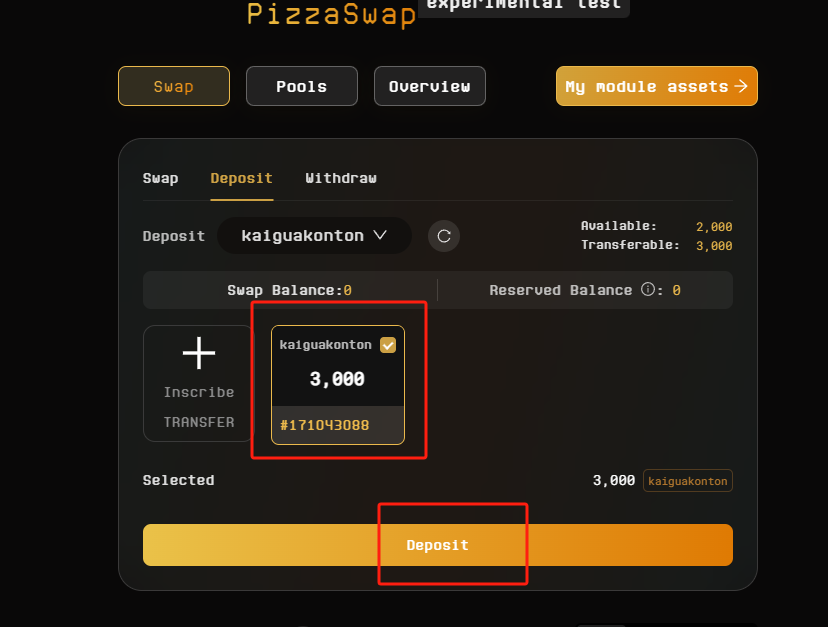Click the Available 2,000 amount
The width and height of the screenshot is (828, 627).
(714, 227)
